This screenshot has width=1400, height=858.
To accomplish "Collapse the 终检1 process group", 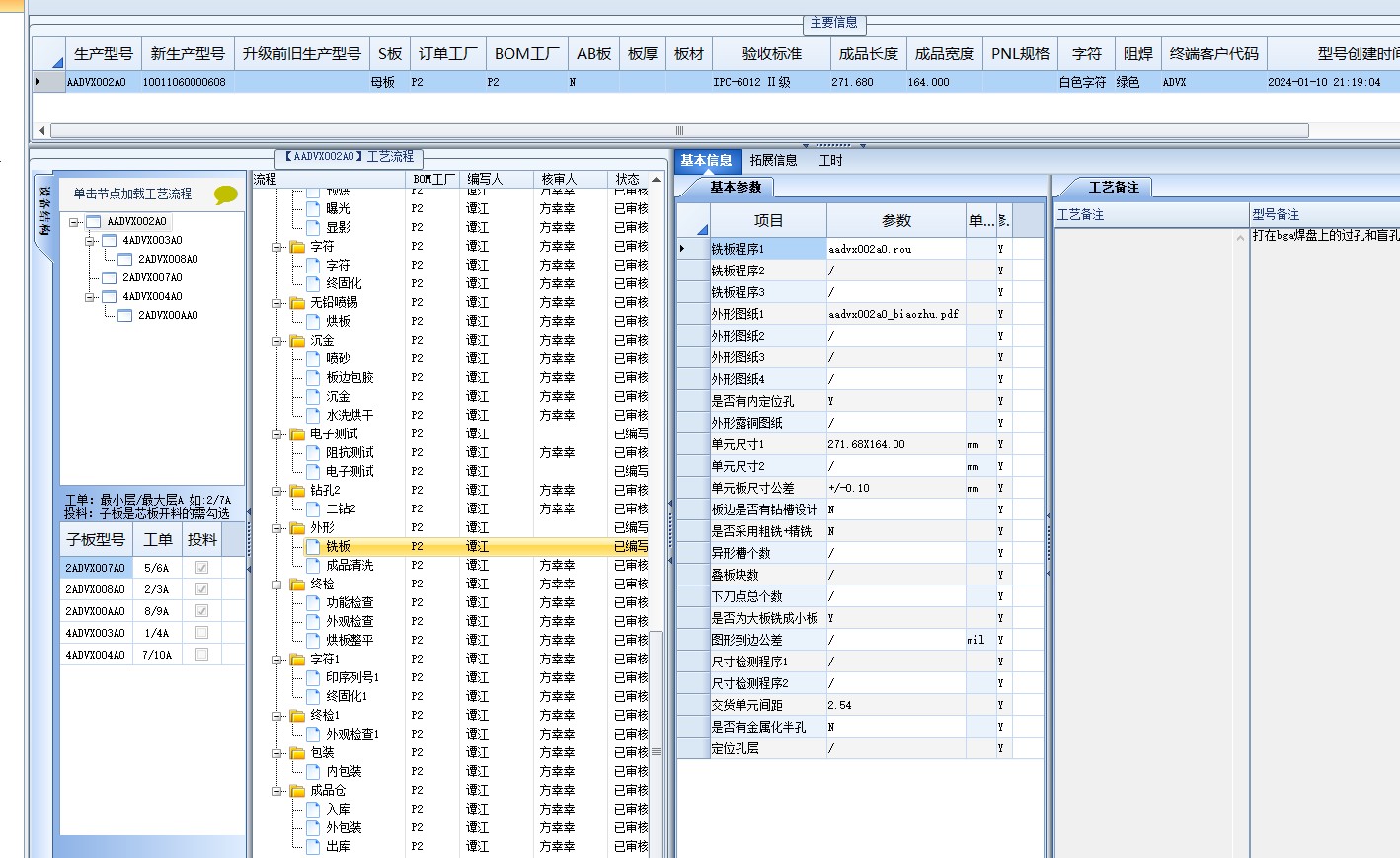I will (278, 716).
